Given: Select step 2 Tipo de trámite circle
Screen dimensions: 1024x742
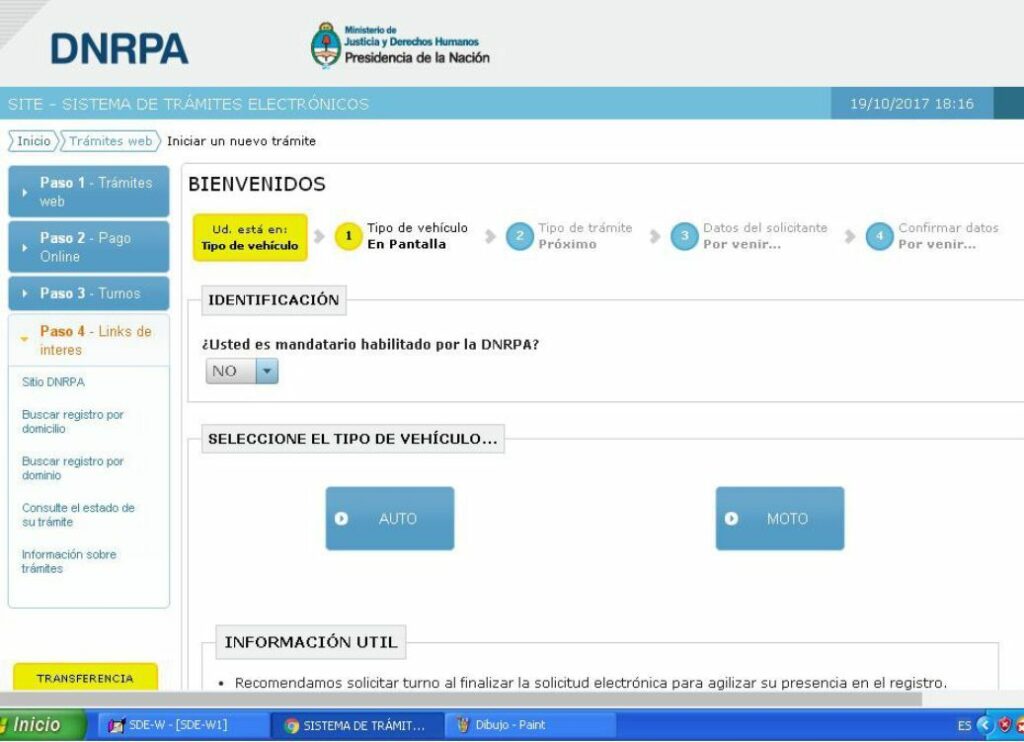Looking at the screenshot, I should (x=521, y=236).
